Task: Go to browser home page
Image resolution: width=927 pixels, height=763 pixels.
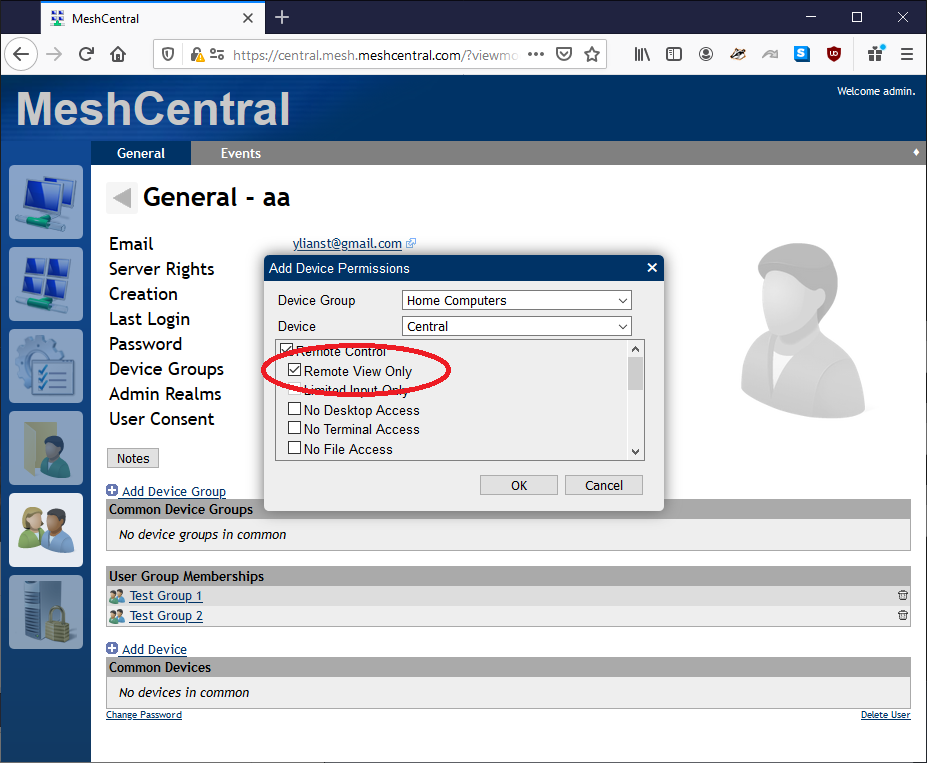Action: point(118,54)
